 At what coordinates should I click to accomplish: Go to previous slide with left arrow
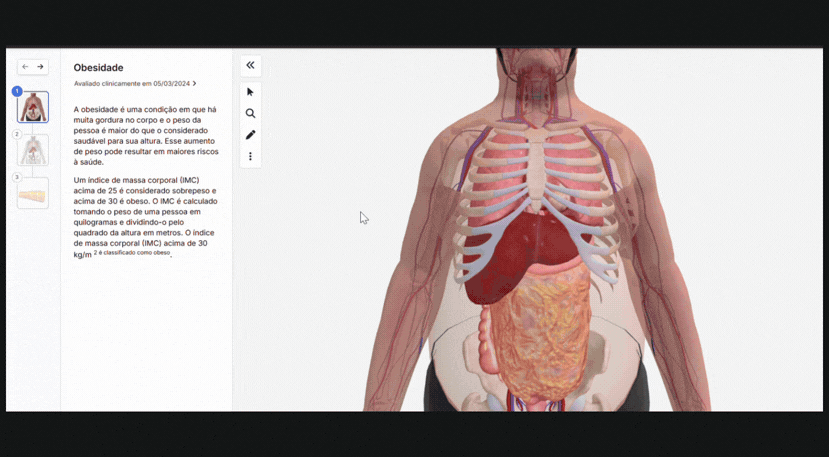coord(26,67)
